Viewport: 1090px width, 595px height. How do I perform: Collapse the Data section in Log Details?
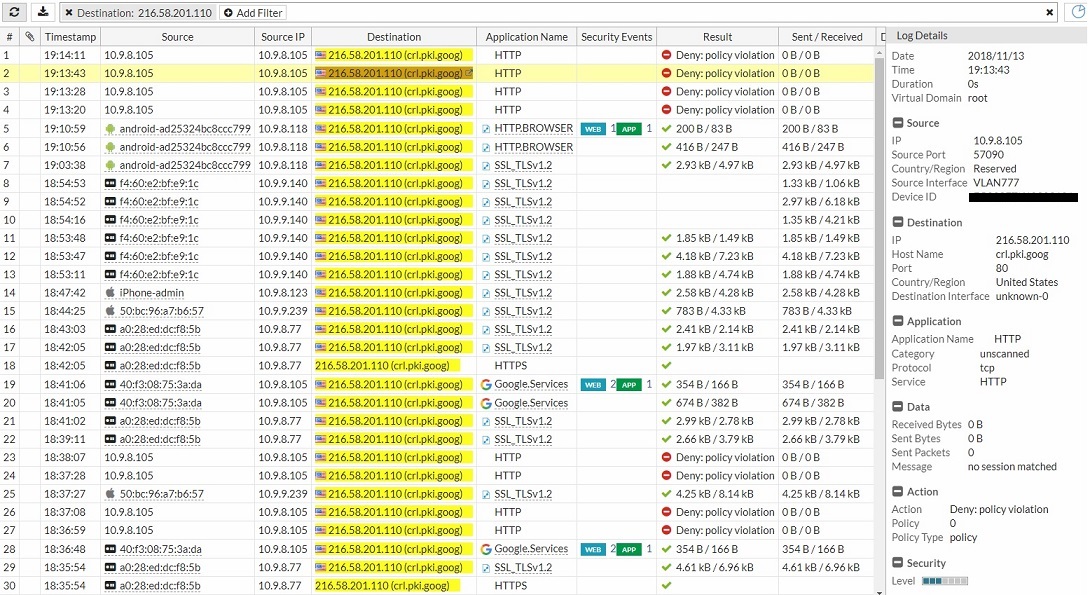[x=897, y=407]
